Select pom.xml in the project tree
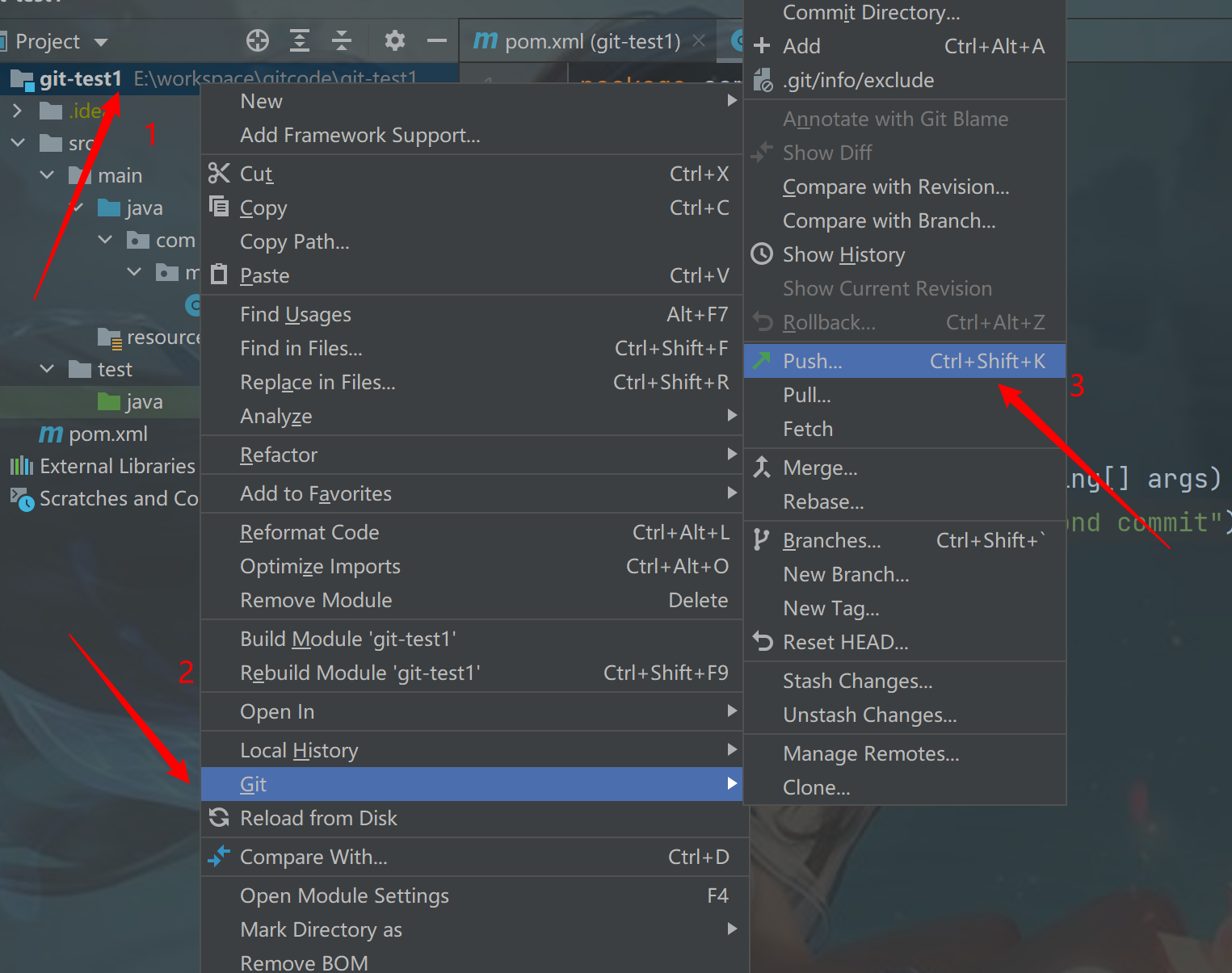This screenshot has width=1232, height=973. pos(108,434)
